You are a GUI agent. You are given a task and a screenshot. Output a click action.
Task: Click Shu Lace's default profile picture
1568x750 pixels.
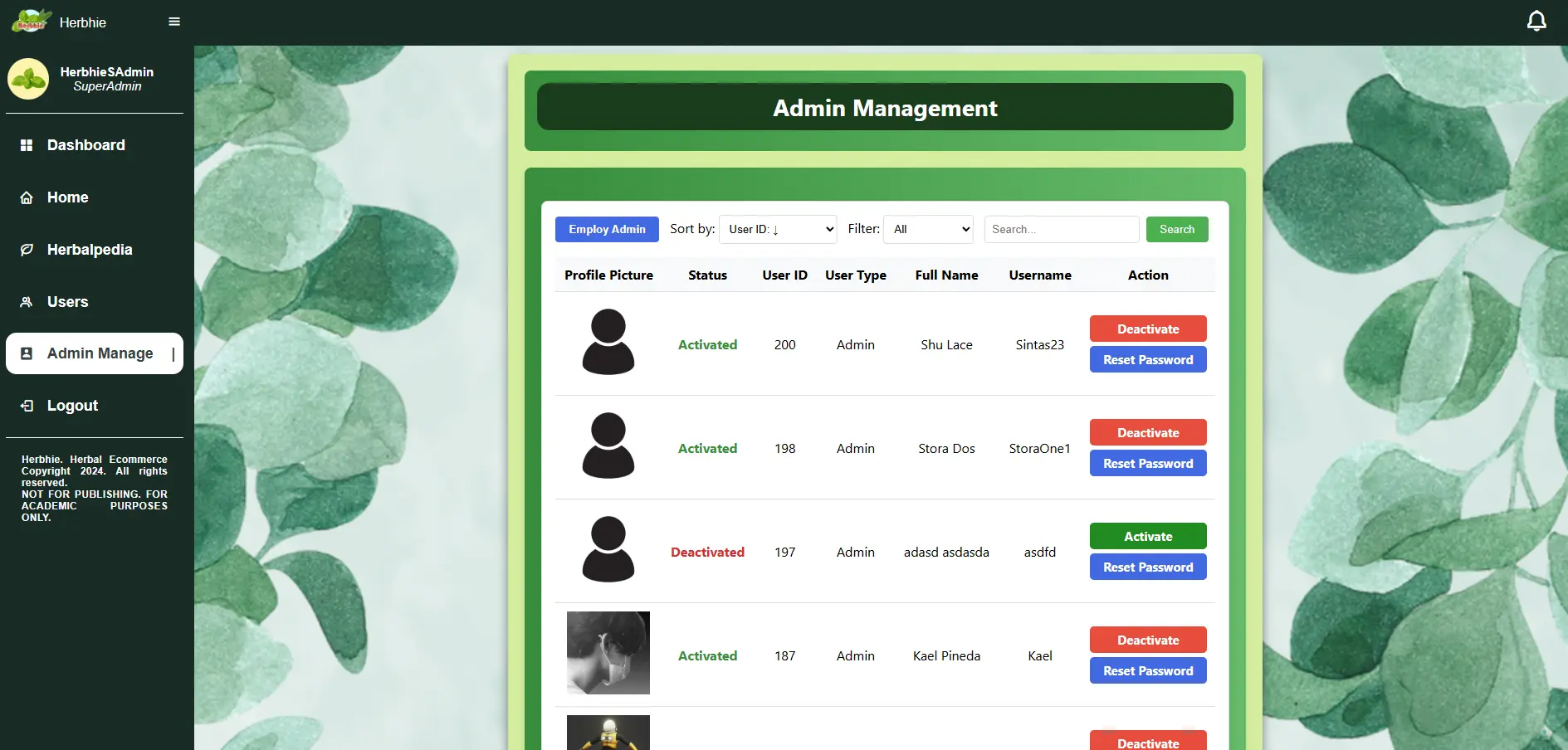coord(608,342)
